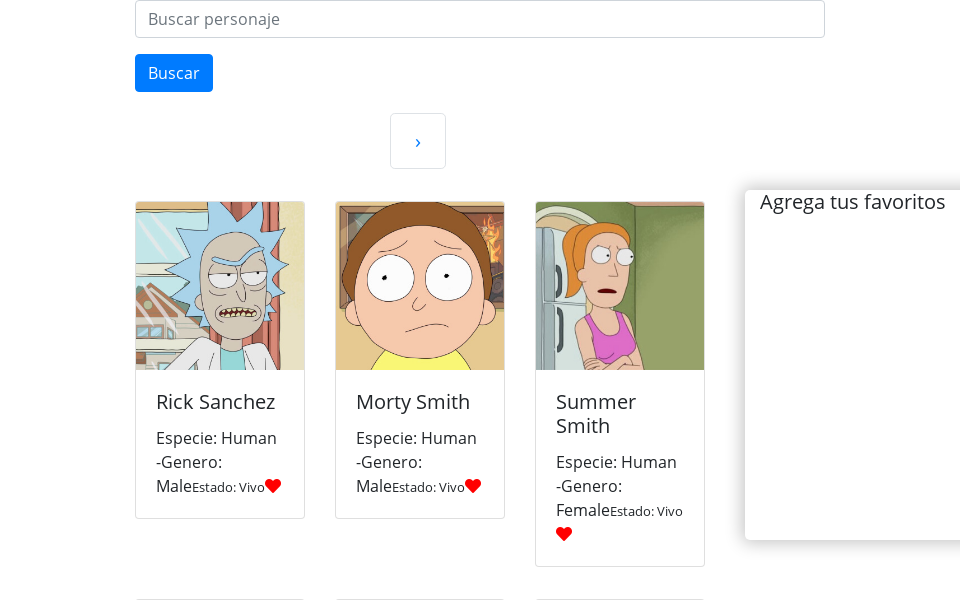Click Estado: Vivo on Morty Smith card
This screenshot has width=960, height=600.
click(x=429, y=487)
